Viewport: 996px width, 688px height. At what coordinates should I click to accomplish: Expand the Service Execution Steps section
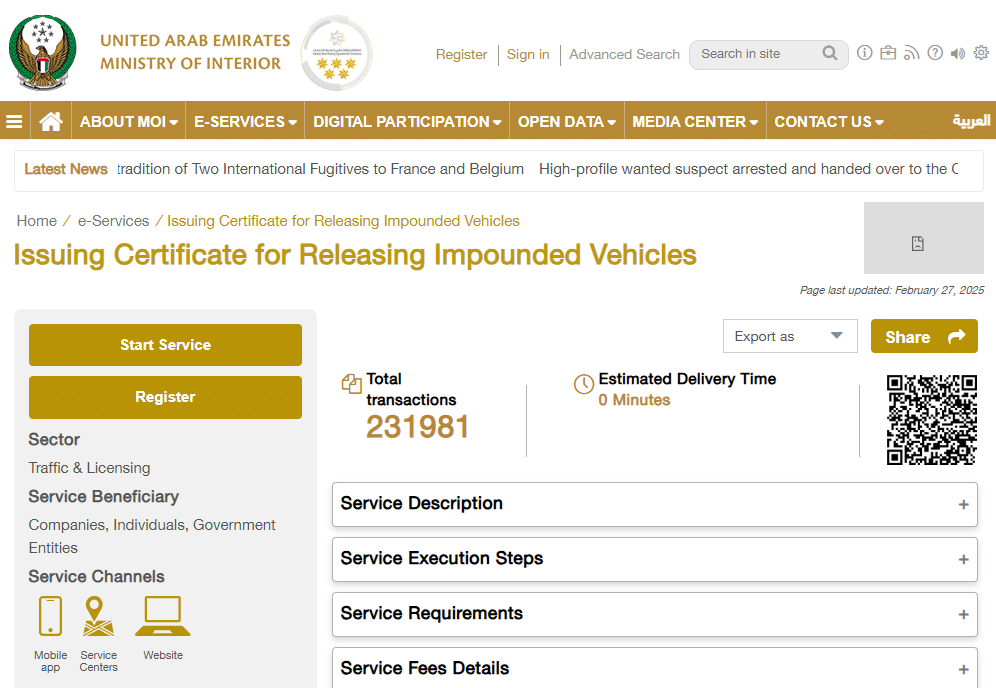(x=654, y=559)
